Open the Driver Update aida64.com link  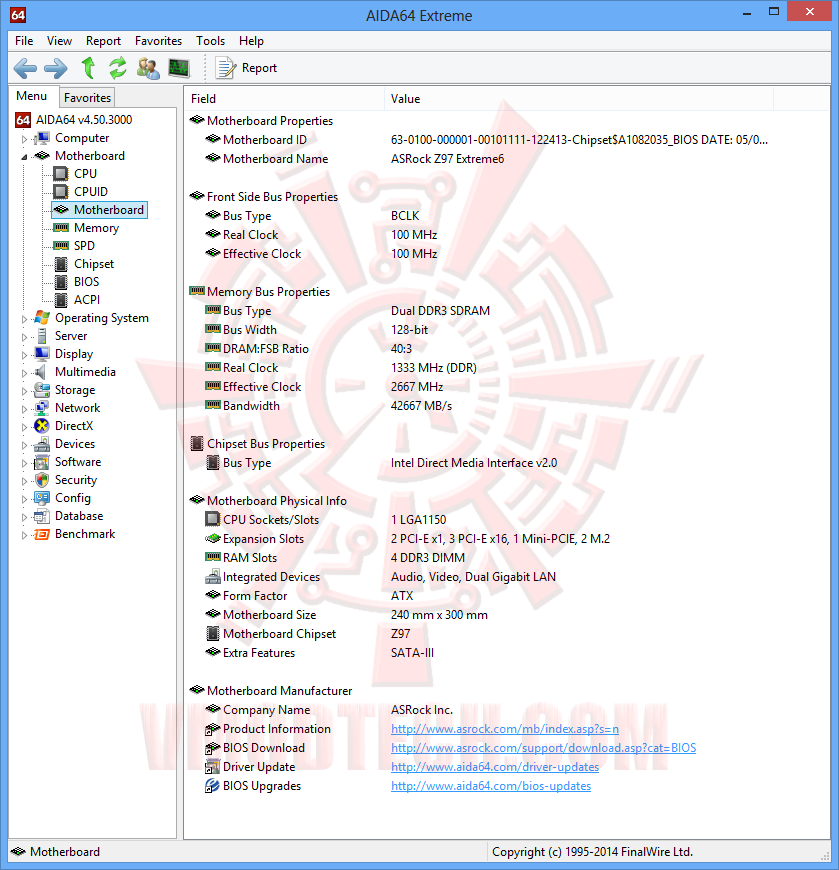tap(495, 767)
